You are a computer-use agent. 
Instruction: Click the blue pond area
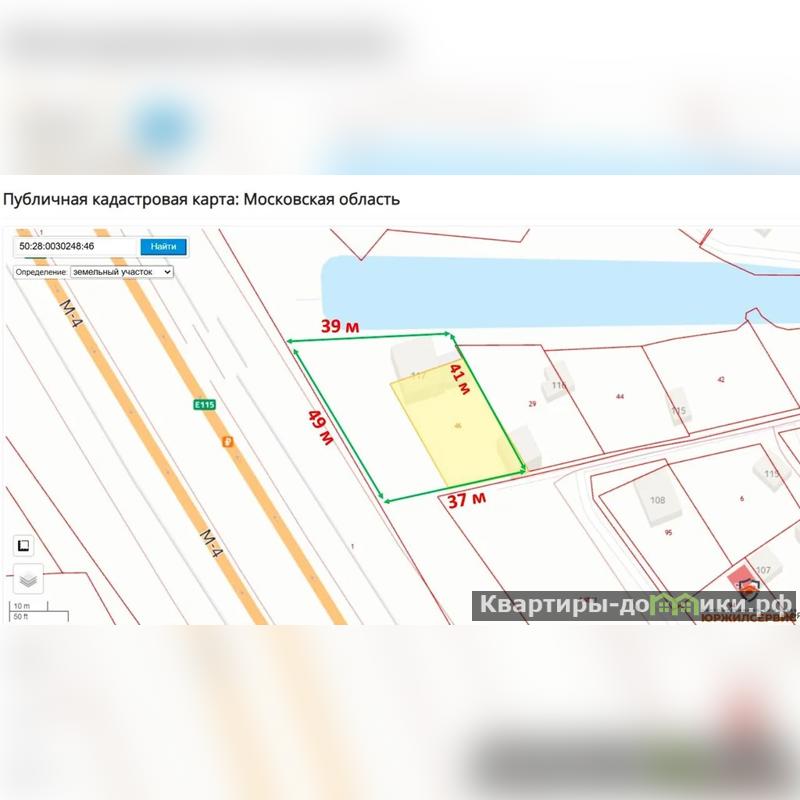pos(559,293)
